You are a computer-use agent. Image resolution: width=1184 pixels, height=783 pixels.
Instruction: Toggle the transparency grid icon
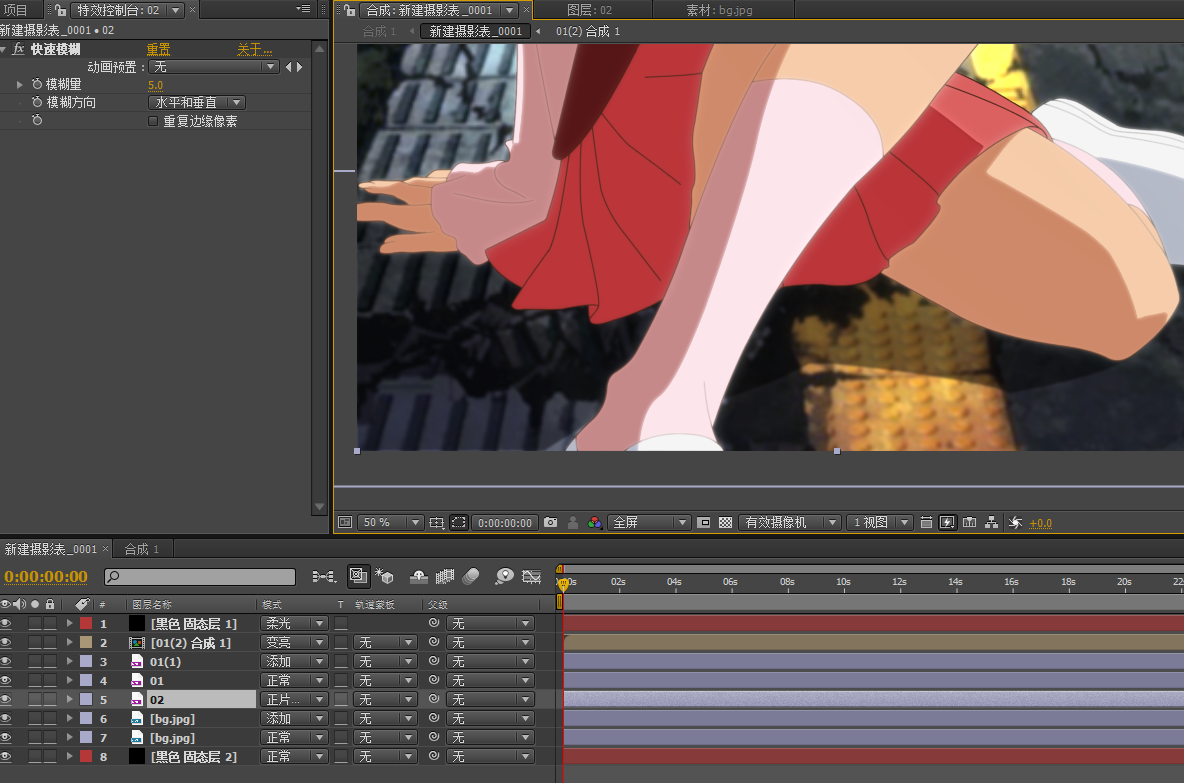tap(725, 522)
